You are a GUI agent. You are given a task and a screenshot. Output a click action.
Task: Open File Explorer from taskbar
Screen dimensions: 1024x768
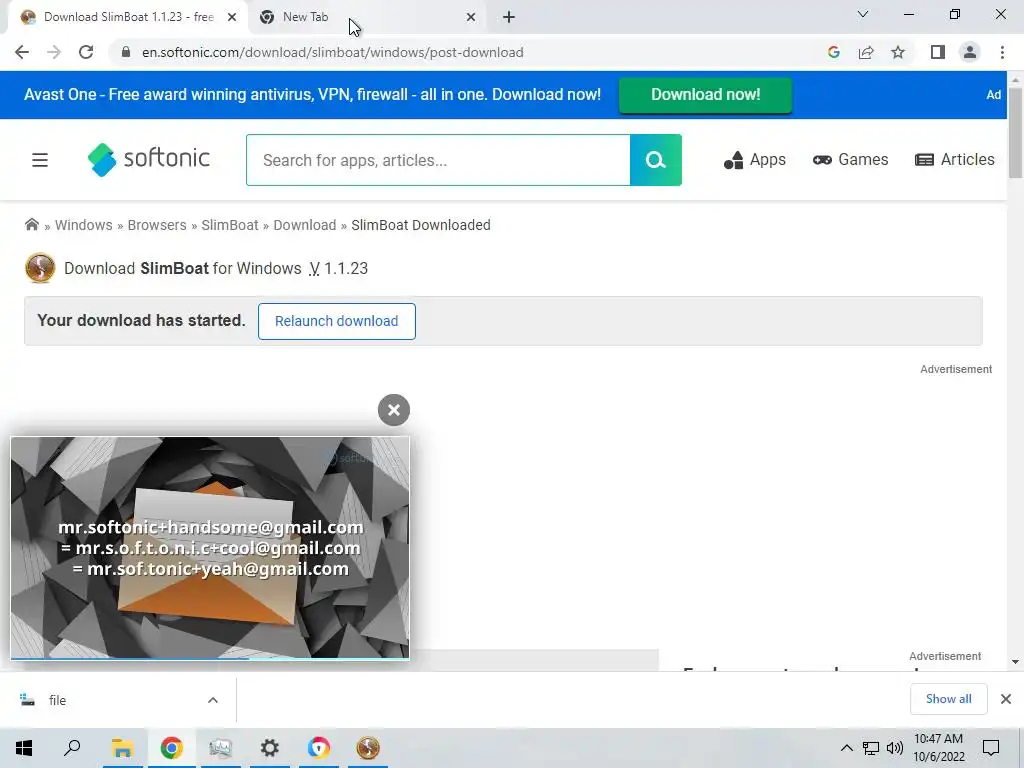point(122,748)
